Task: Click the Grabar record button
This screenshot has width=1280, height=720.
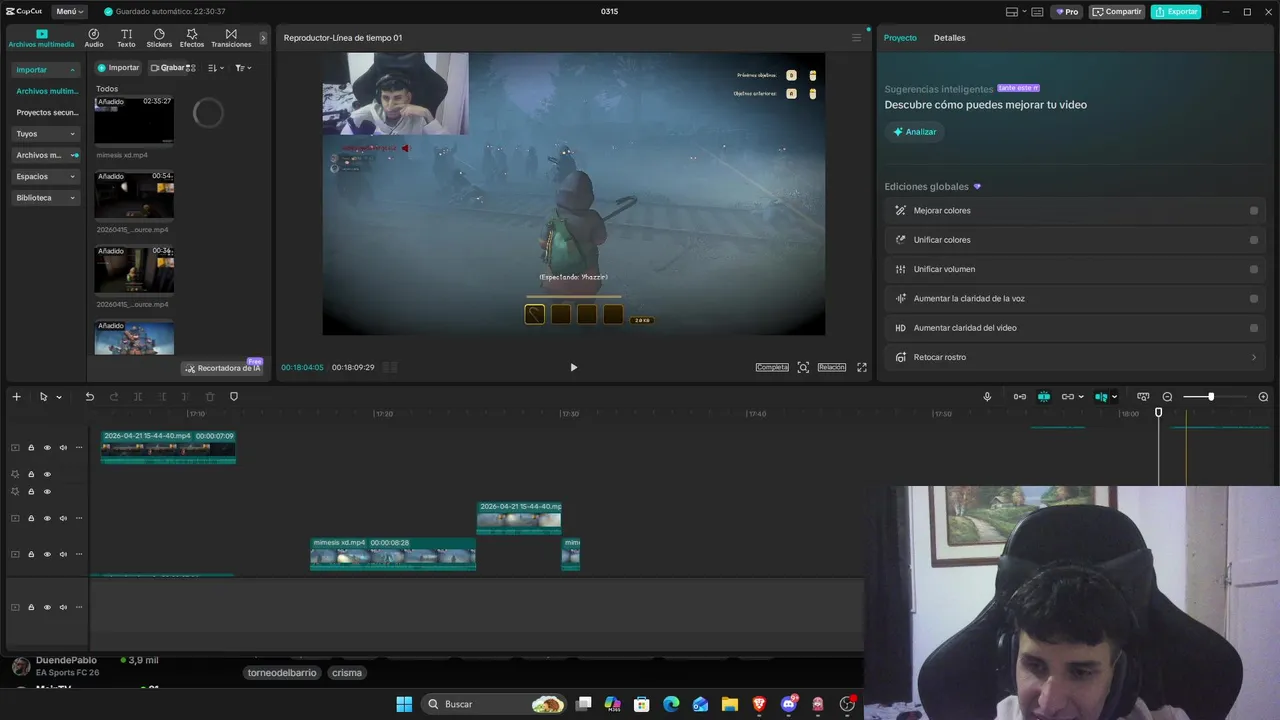Action: click(x=167, y=68)
